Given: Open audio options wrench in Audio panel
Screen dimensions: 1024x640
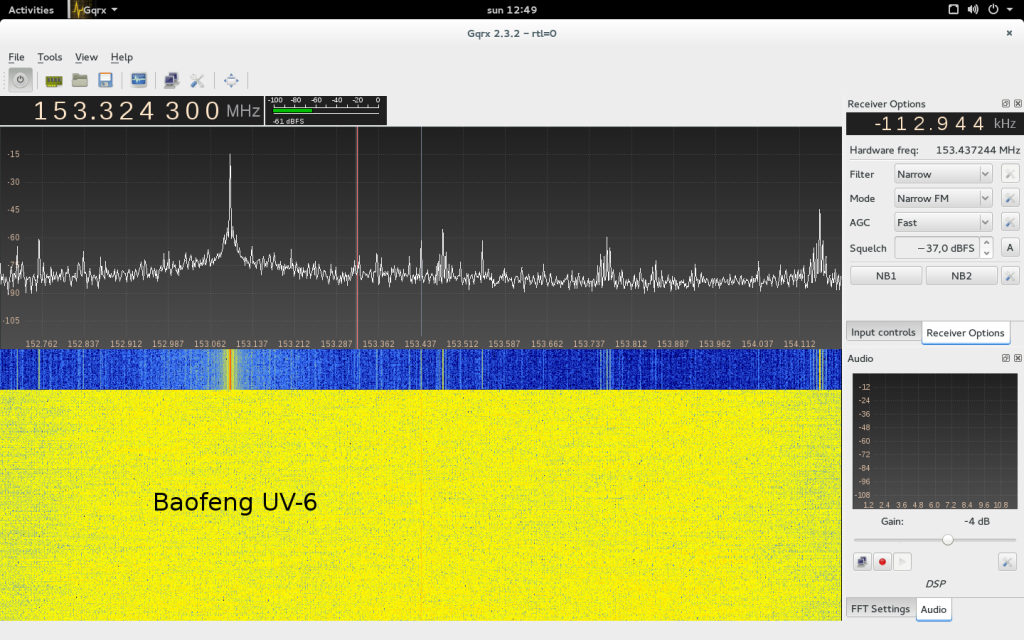Looking at the screenshot, I should 1007,562.
